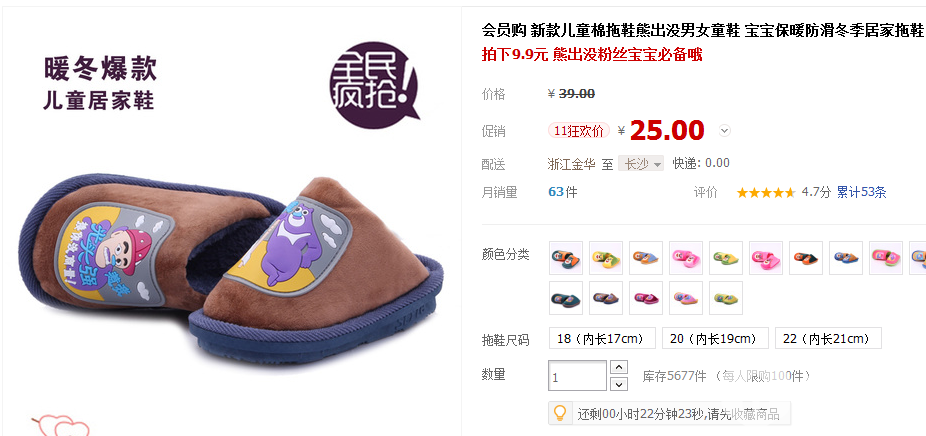Select the maroon slipper color option in the second row

point(645,298)
